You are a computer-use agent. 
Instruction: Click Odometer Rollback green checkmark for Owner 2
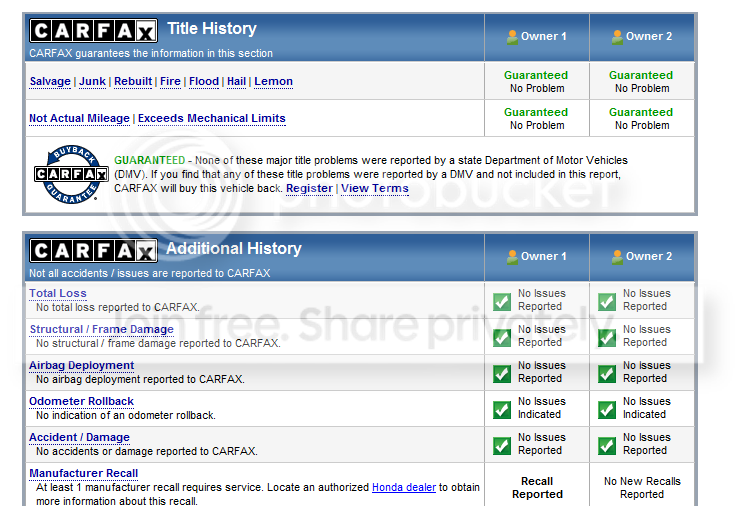(x=607, y=409)
